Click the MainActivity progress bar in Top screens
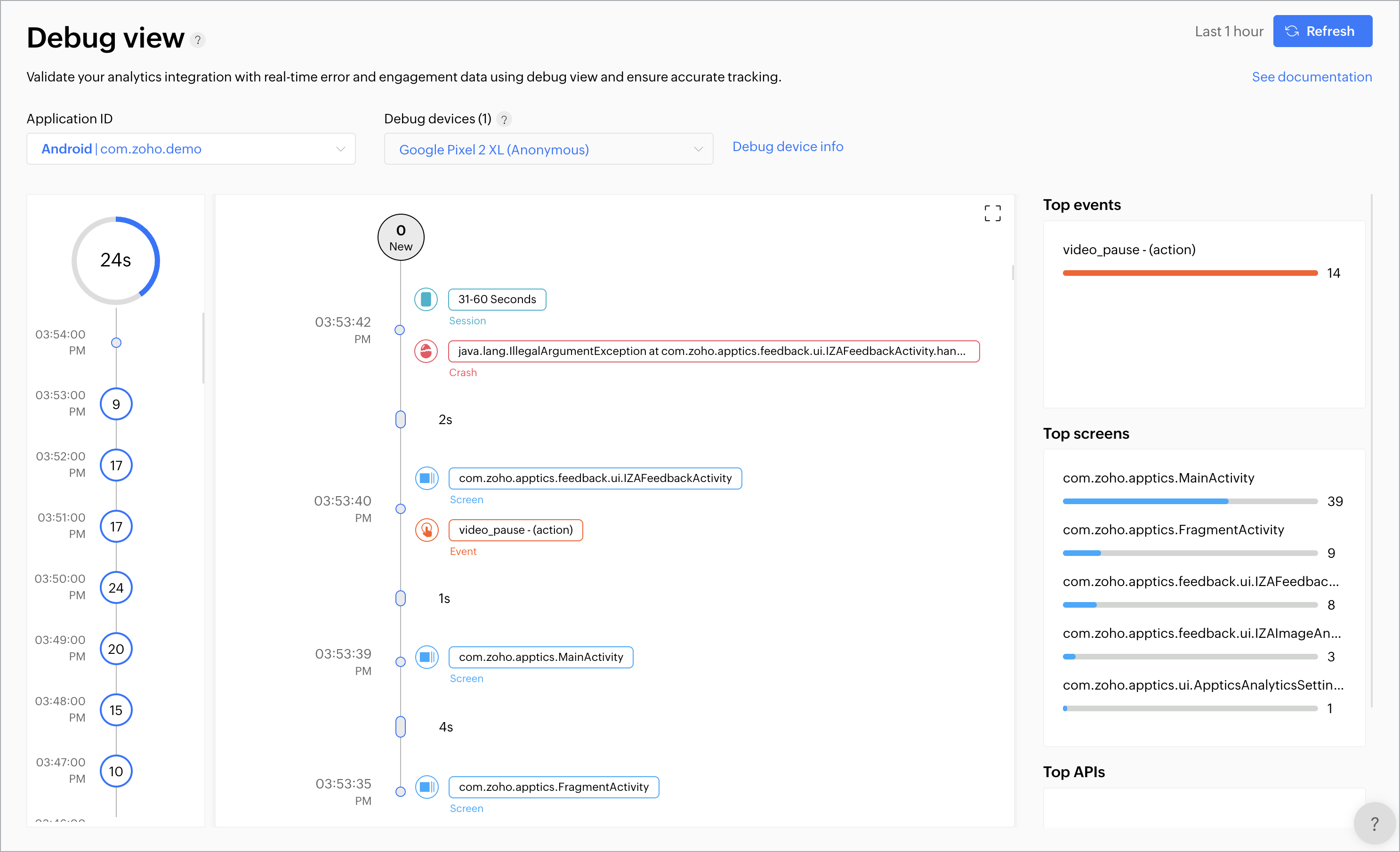The image size is (1400, 852). click(x=1189, y=501)
